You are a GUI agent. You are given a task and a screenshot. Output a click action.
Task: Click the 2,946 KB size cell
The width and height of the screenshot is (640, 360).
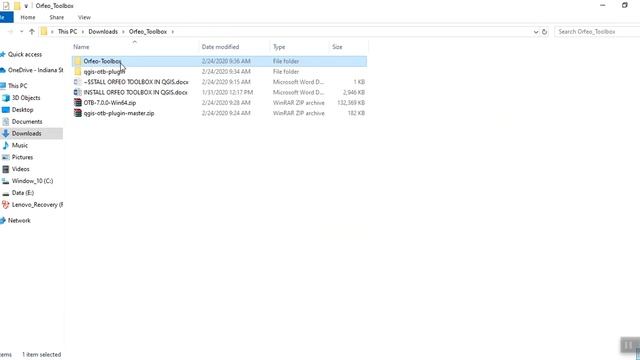[353, 93]
